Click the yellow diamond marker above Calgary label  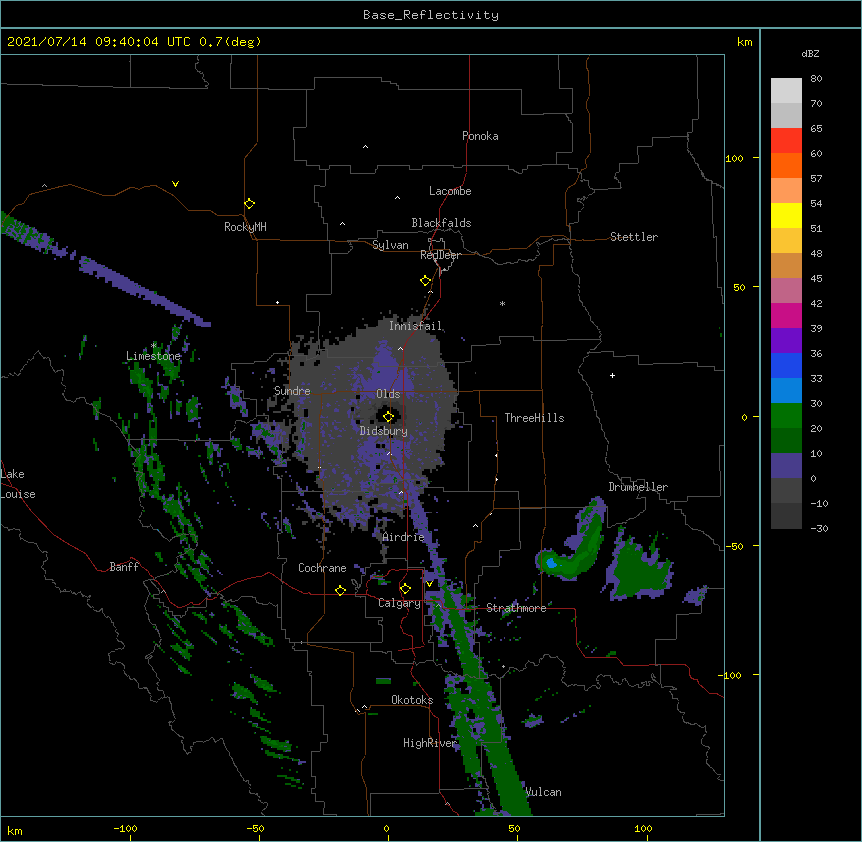pyautogui.click(x=405, y=589)
